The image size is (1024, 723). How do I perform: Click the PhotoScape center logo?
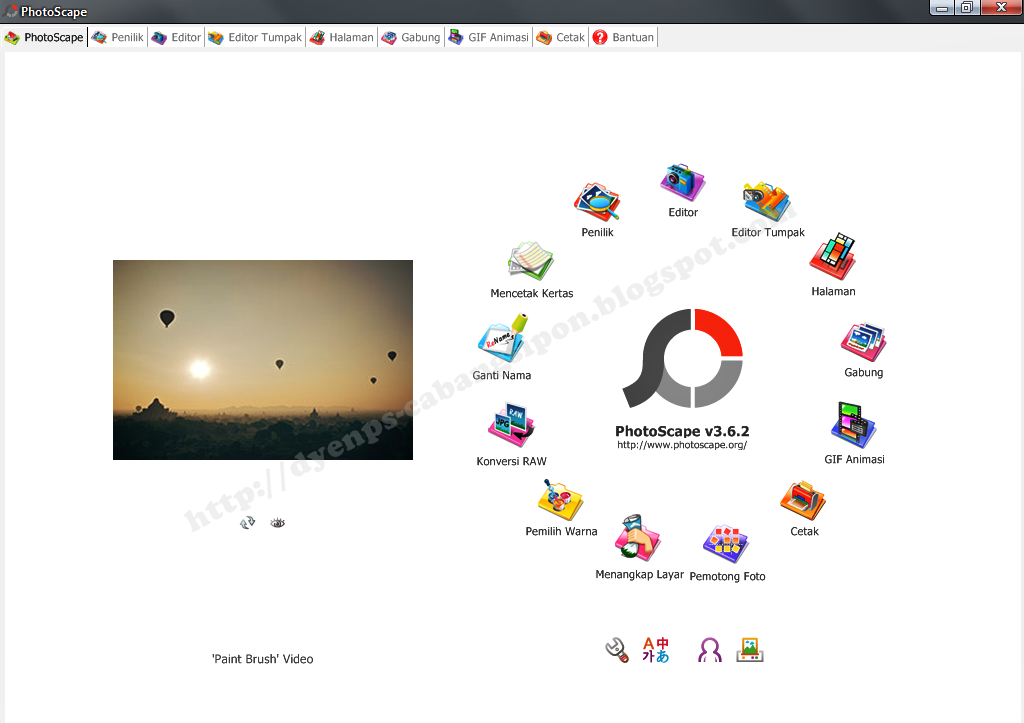[682, 358]
